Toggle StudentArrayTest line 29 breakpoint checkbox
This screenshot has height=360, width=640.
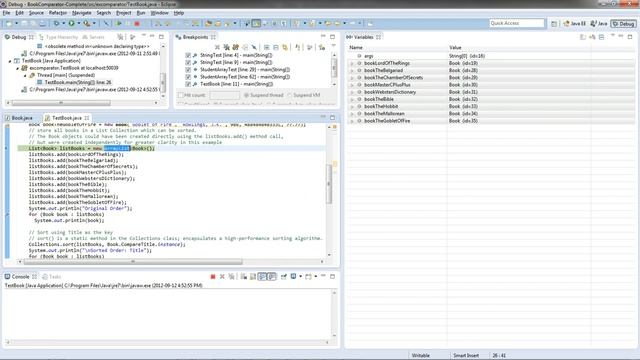coord(188,69)
